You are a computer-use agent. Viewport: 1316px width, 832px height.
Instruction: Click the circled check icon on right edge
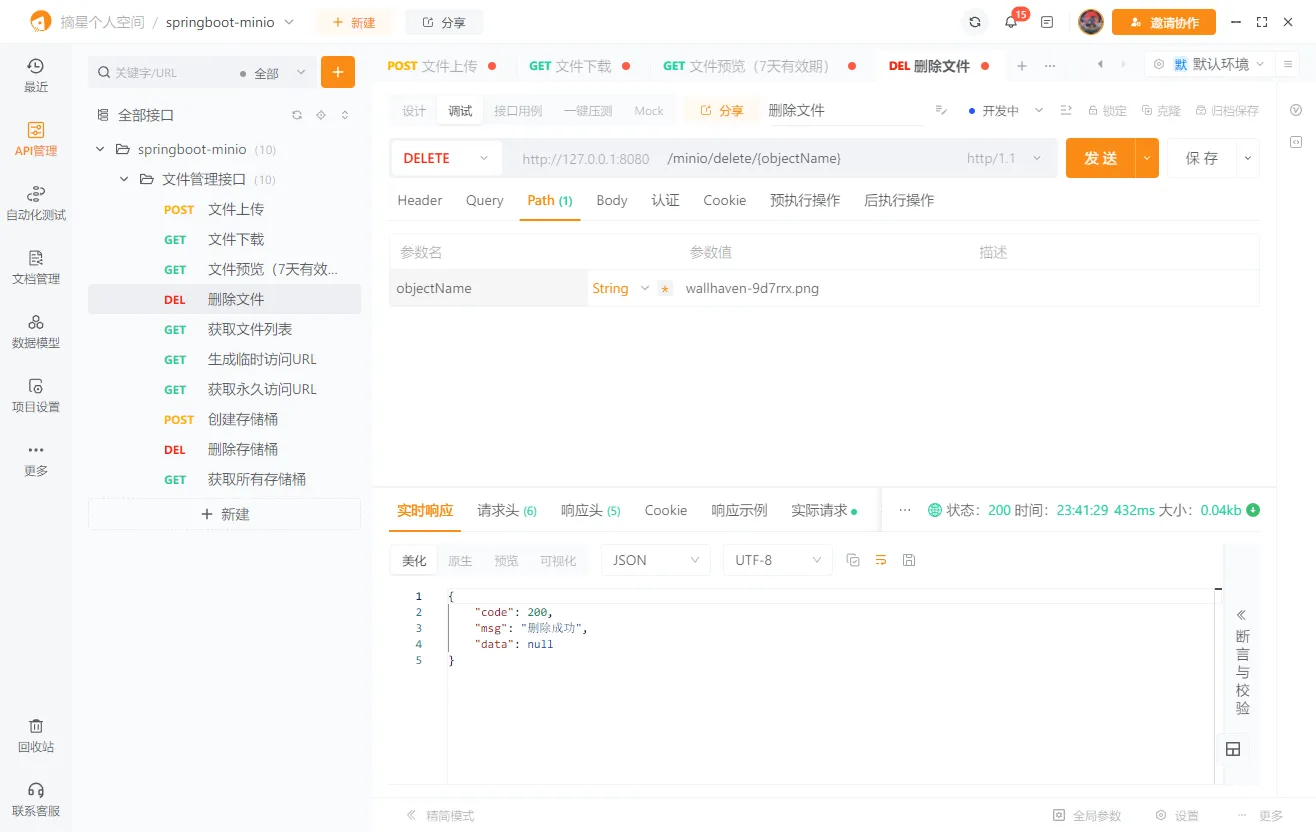click(x=1296, y=110)
